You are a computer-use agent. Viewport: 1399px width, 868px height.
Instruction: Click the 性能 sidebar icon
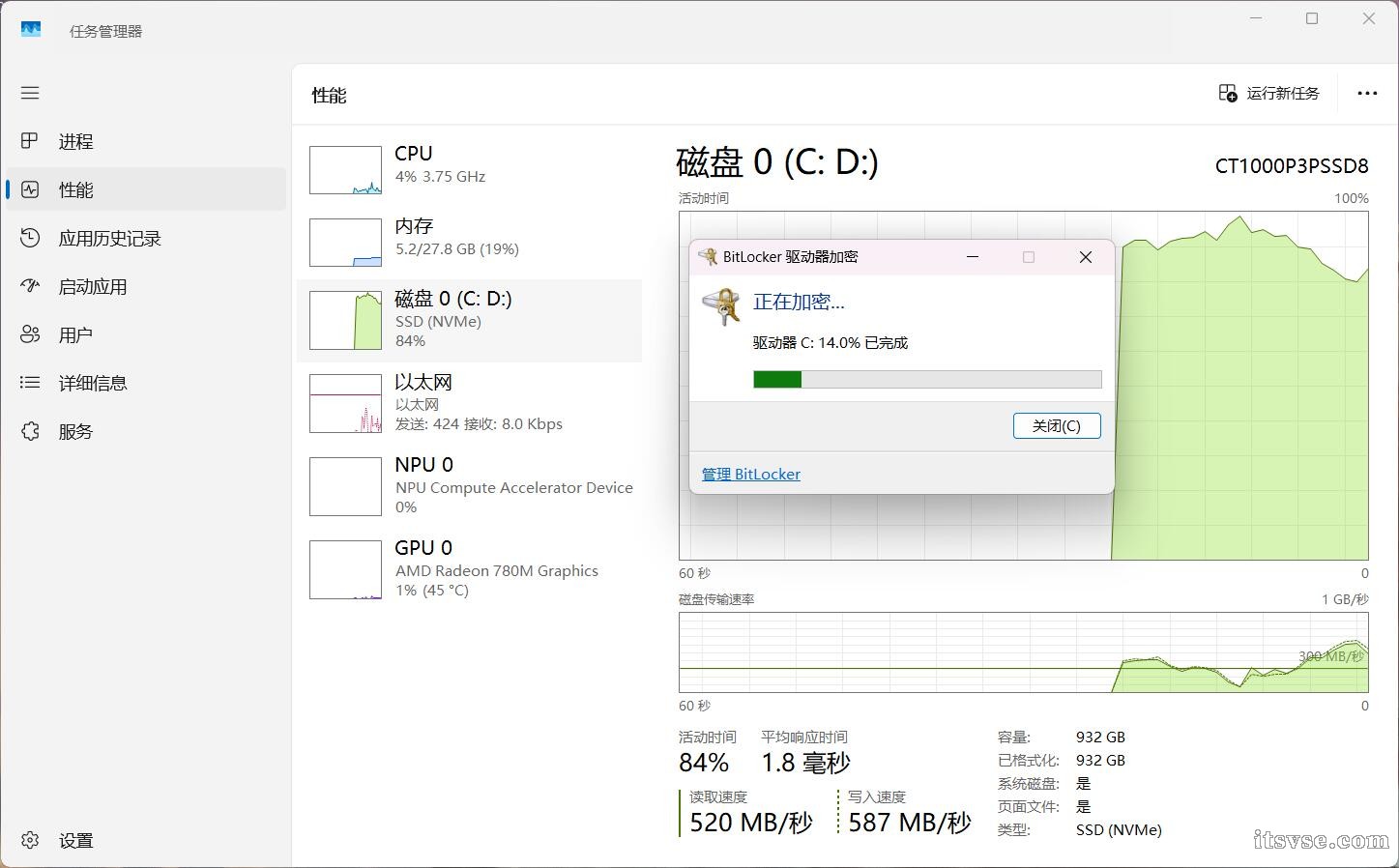[x=30, y=189]
